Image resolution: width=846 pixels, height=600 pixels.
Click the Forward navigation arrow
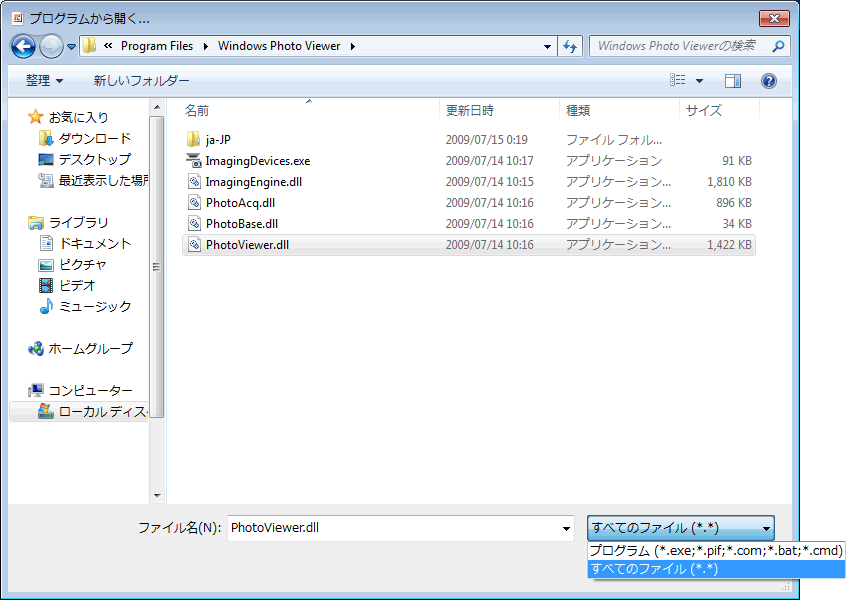(x=51, y=46)
